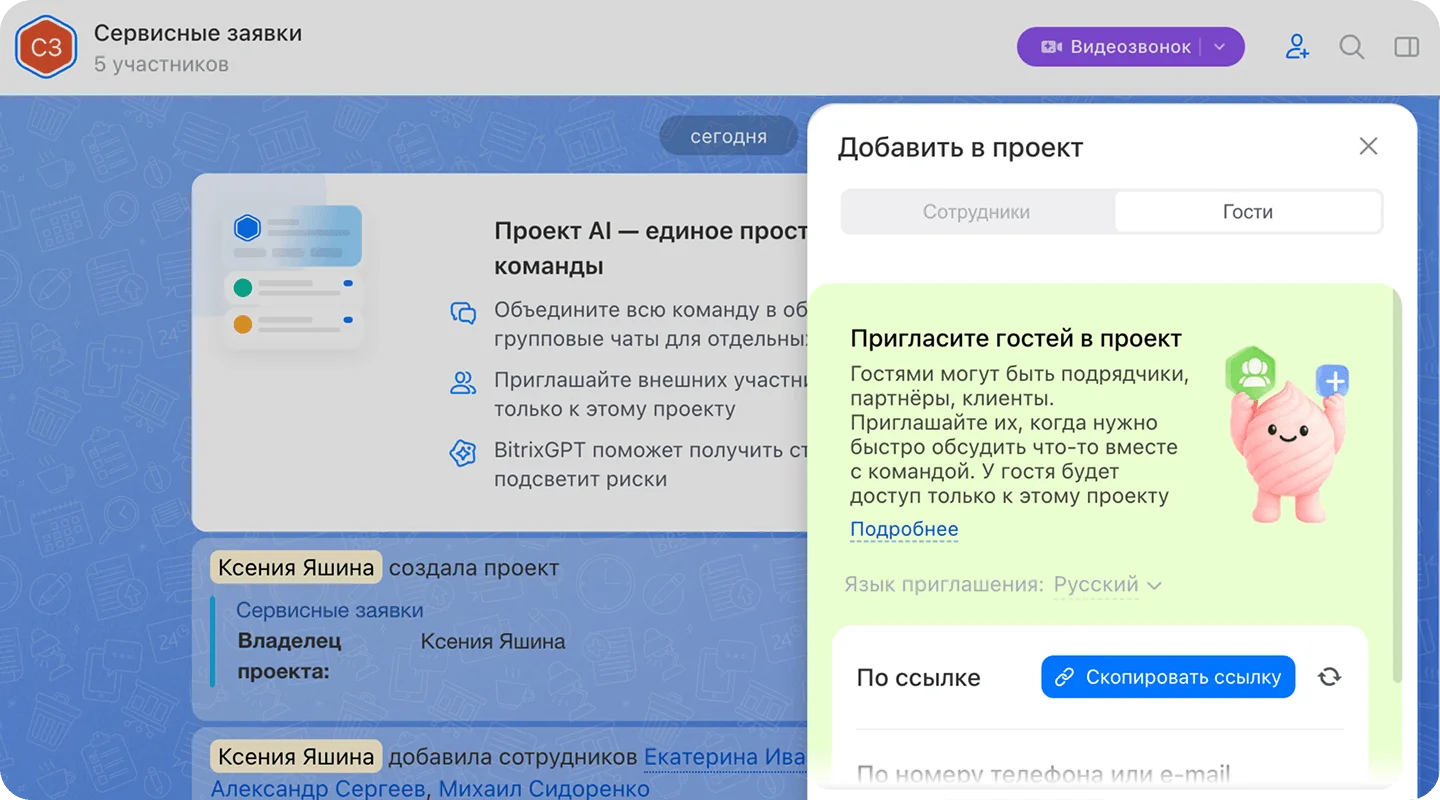Open Екатерина Ива profile link
The image size is (1440, 800).
pyautogui.click(x=725, y=757)
